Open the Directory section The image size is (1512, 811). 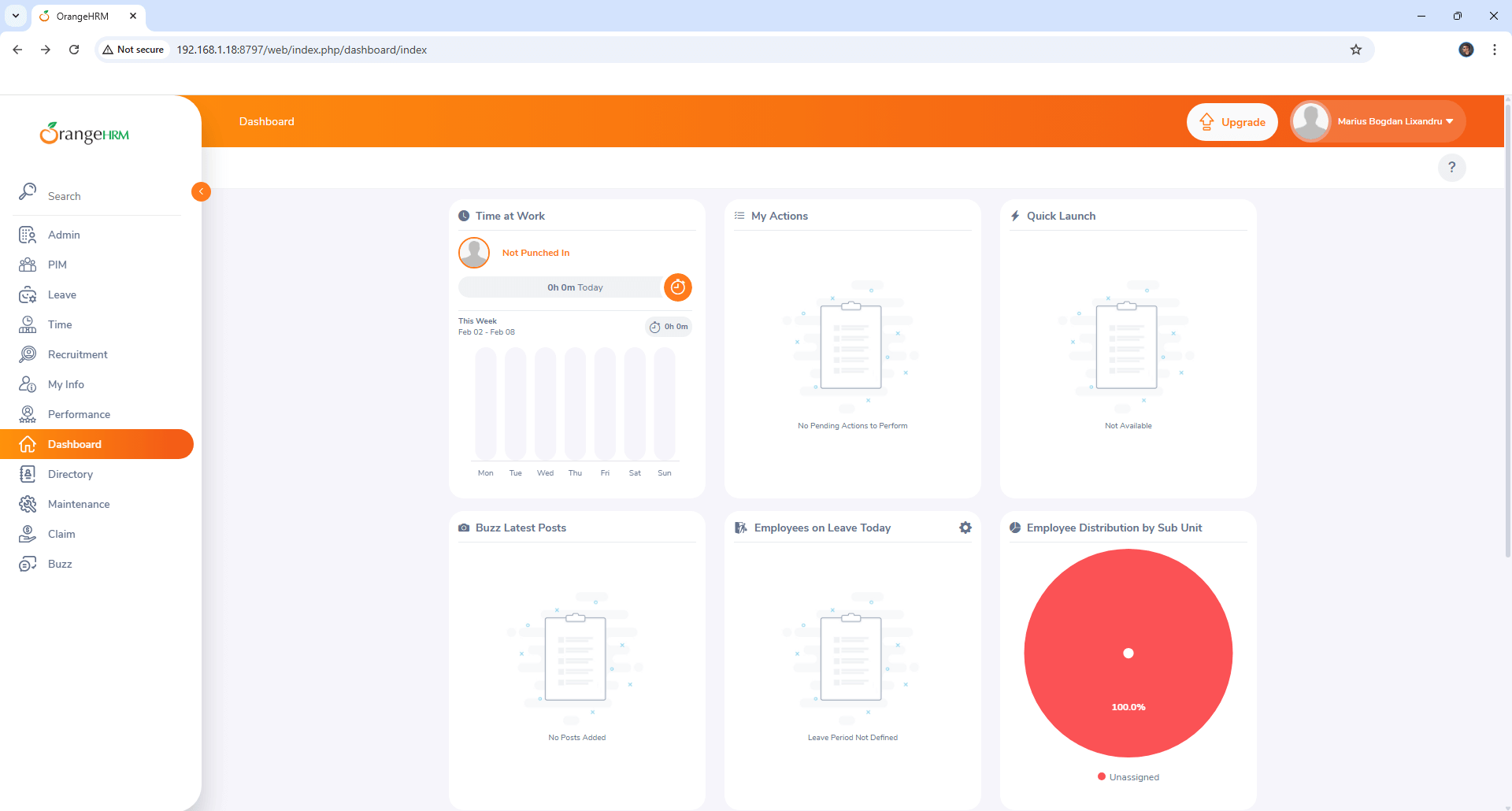pos(70,474)
